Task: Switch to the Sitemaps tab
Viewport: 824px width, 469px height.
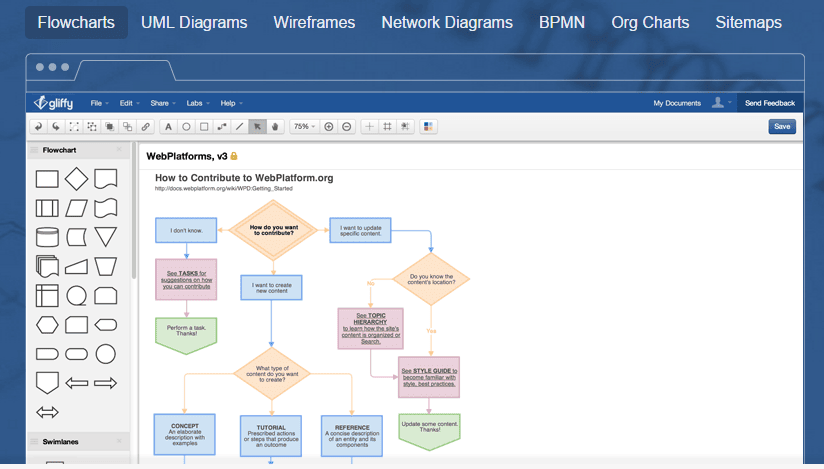Action: coord(748,23)
